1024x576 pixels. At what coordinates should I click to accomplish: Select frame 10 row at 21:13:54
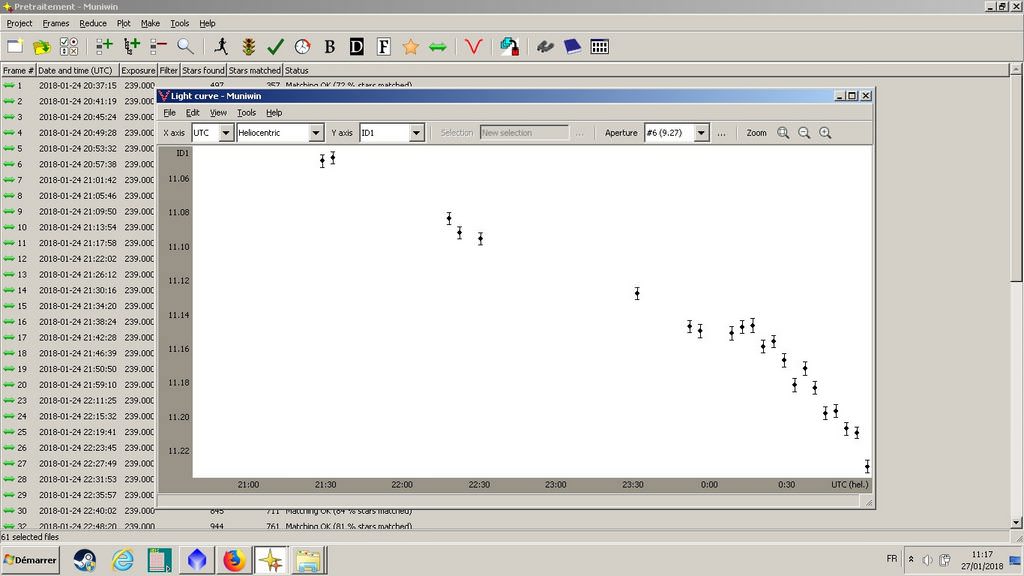click(x=78, y=227)
